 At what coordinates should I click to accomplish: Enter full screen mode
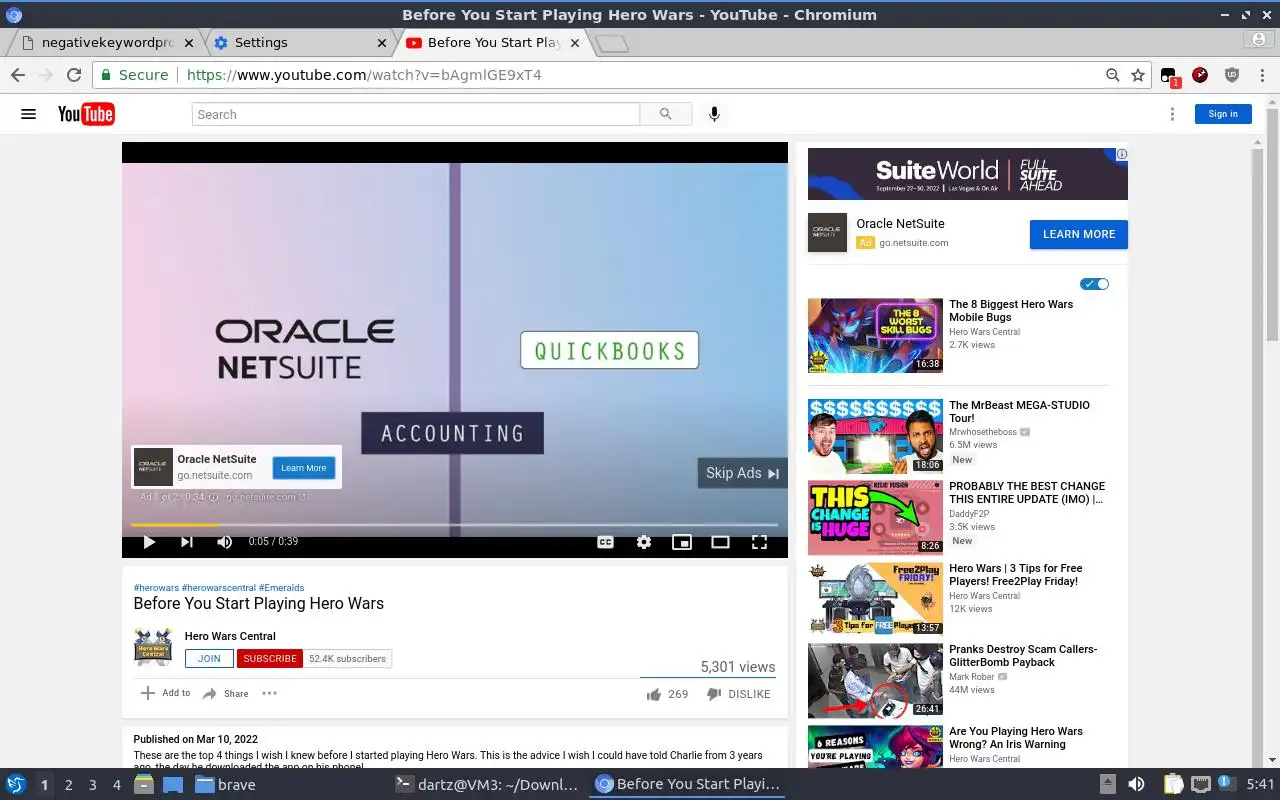click(759, 542)
